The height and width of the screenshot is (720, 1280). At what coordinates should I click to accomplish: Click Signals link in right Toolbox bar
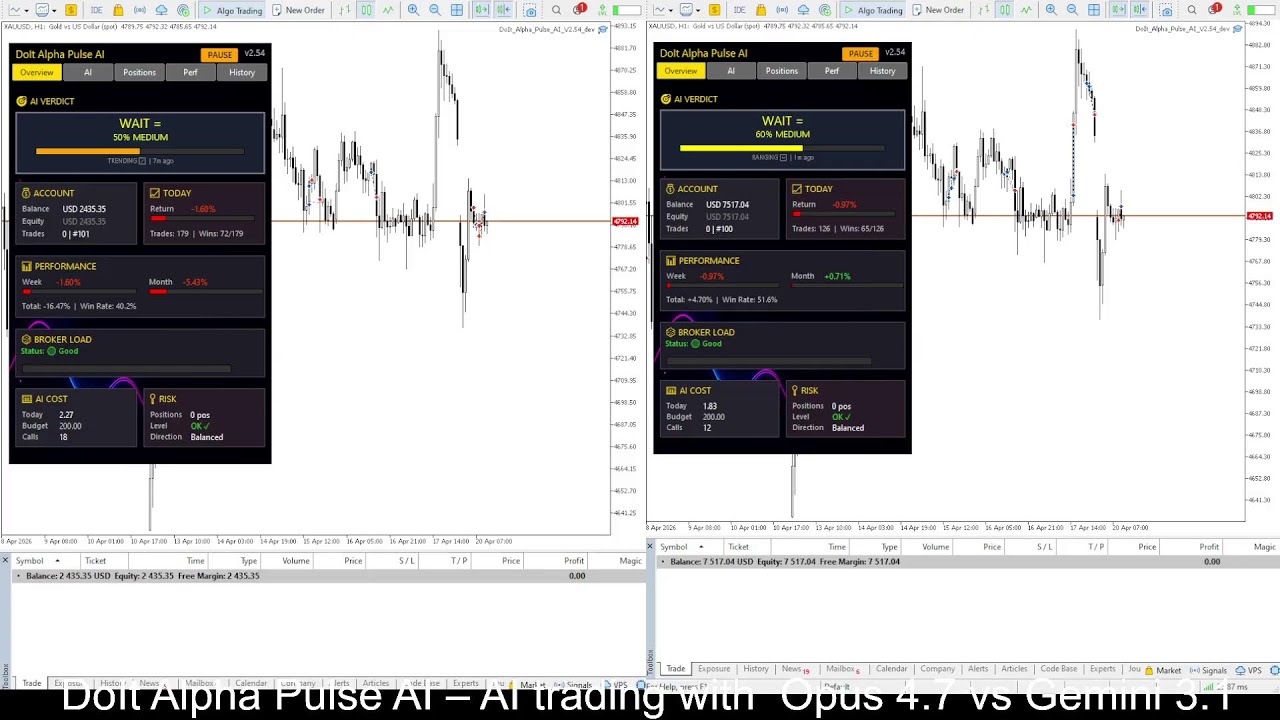pos(1209,670)
